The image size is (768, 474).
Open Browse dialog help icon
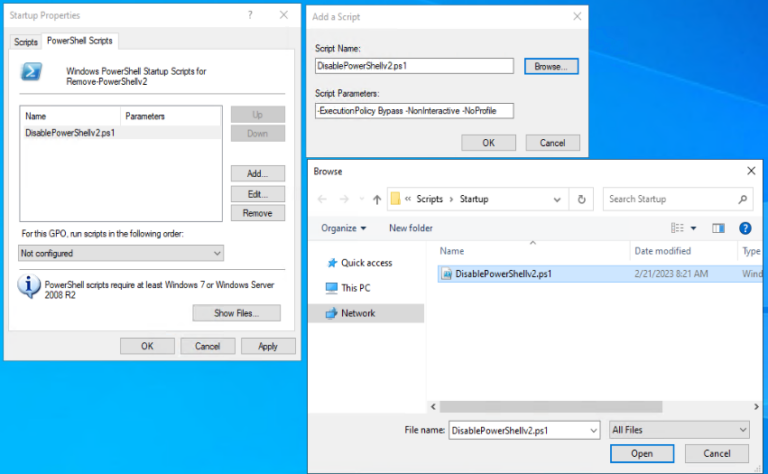pyautogui.click(x=745, y=228)
